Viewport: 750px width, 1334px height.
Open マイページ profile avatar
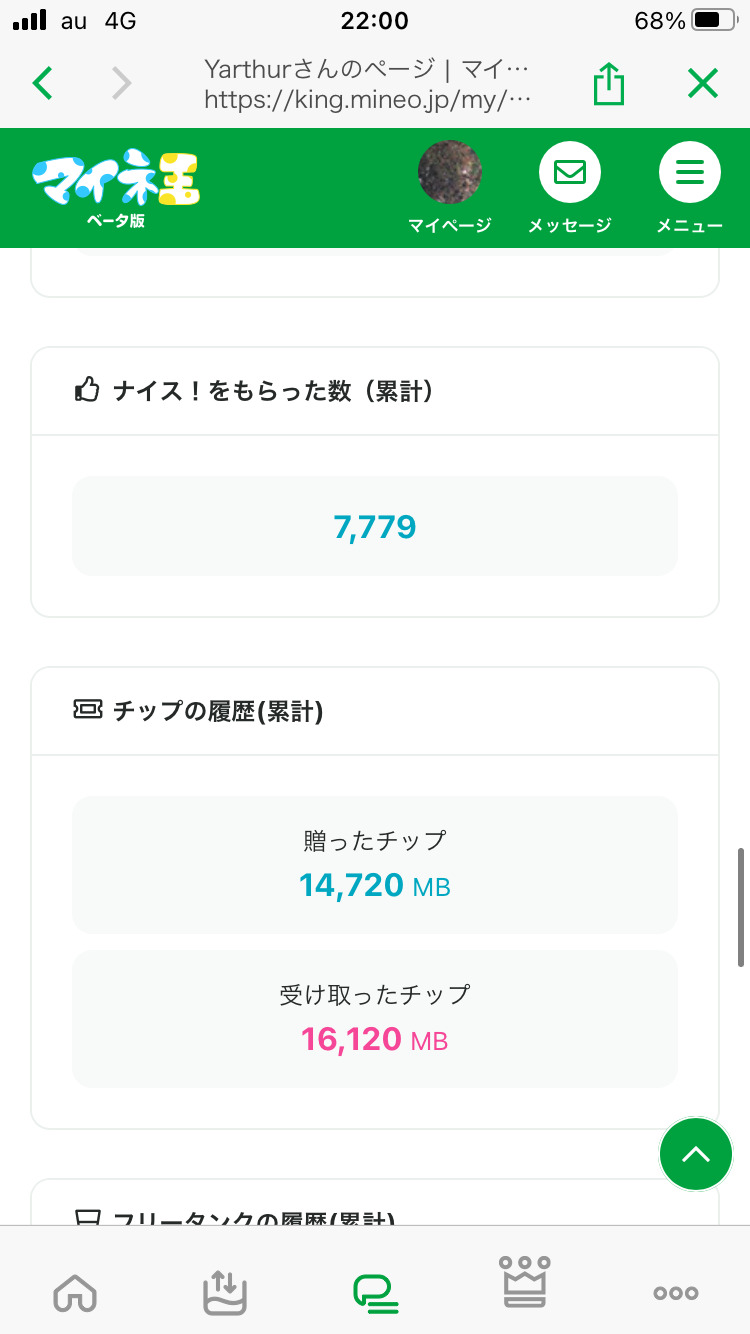pos(449,173)
